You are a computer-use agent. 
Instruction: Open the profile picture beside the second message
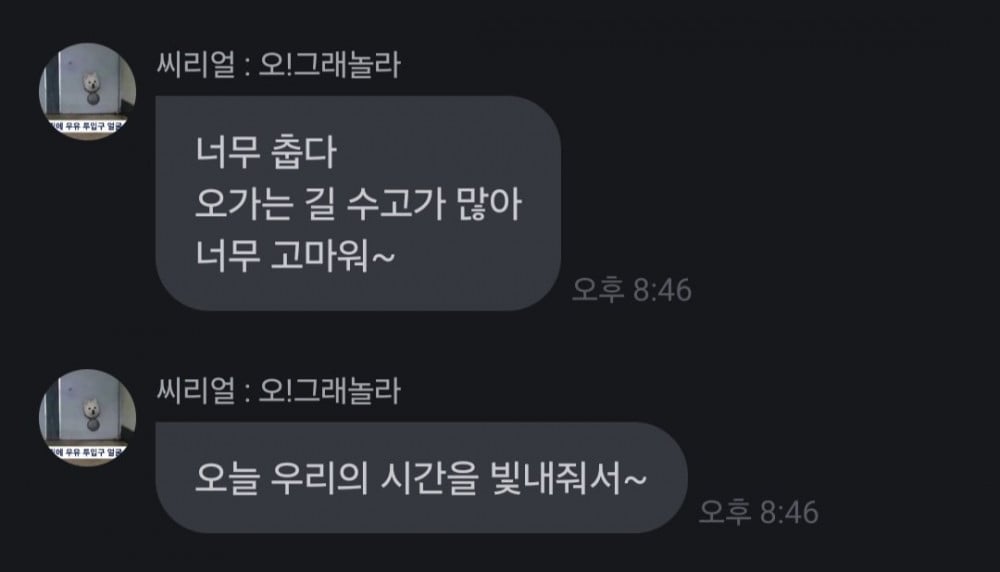click(87, 418)
